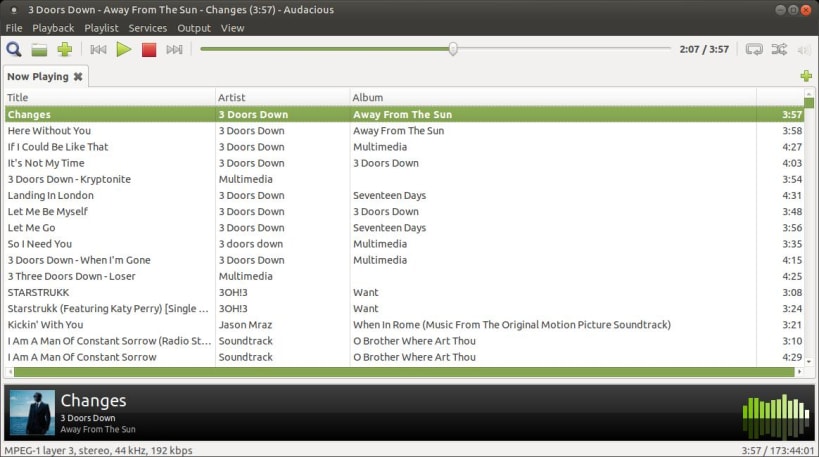Select "3 Doors Down - When I'm Gone"

[x=404, y=260]
